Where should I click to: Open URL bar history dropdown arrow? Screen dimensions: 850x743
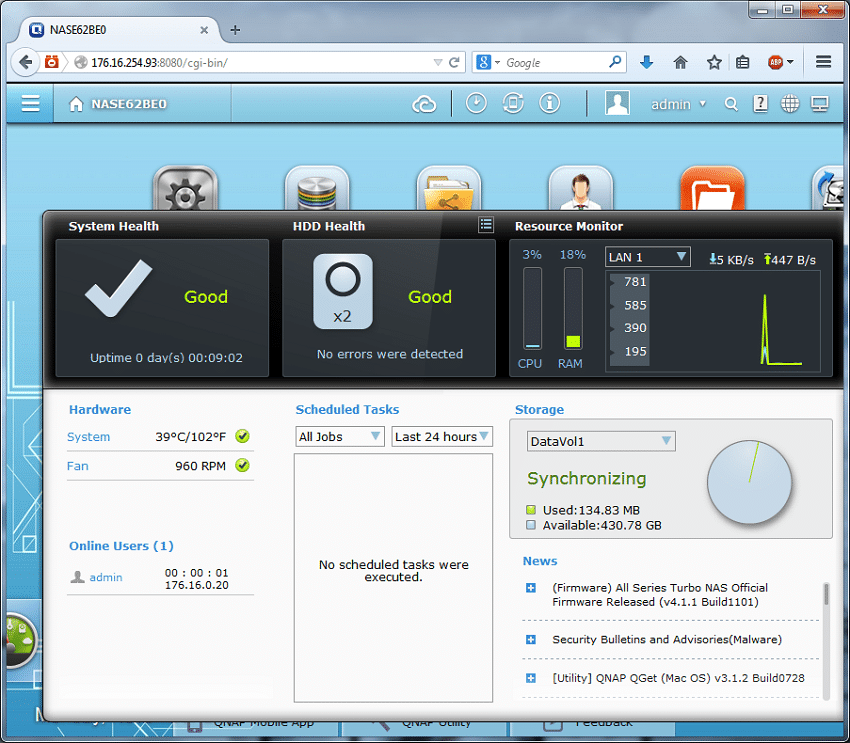pos(438,62)
